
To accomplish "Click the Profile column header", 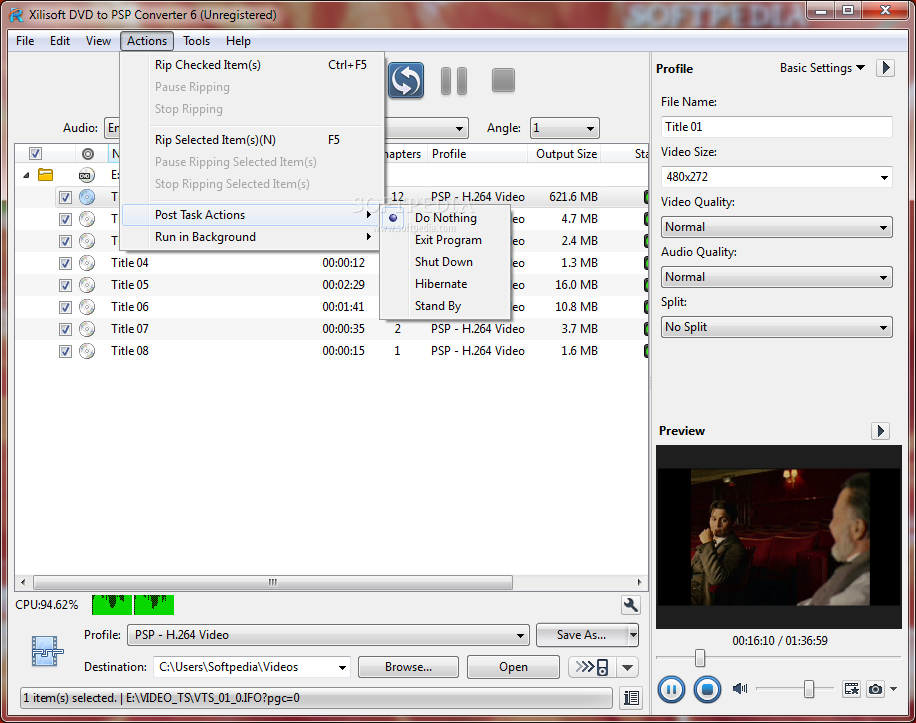I will 477,154.
